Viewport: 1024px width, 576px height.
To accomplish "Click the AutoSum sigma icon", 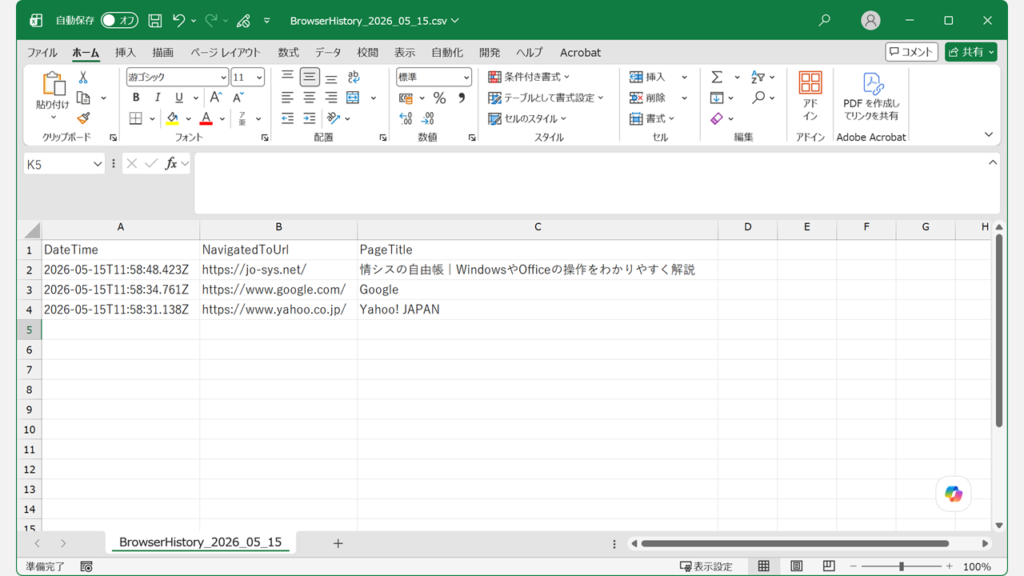I will pos(716,77).
